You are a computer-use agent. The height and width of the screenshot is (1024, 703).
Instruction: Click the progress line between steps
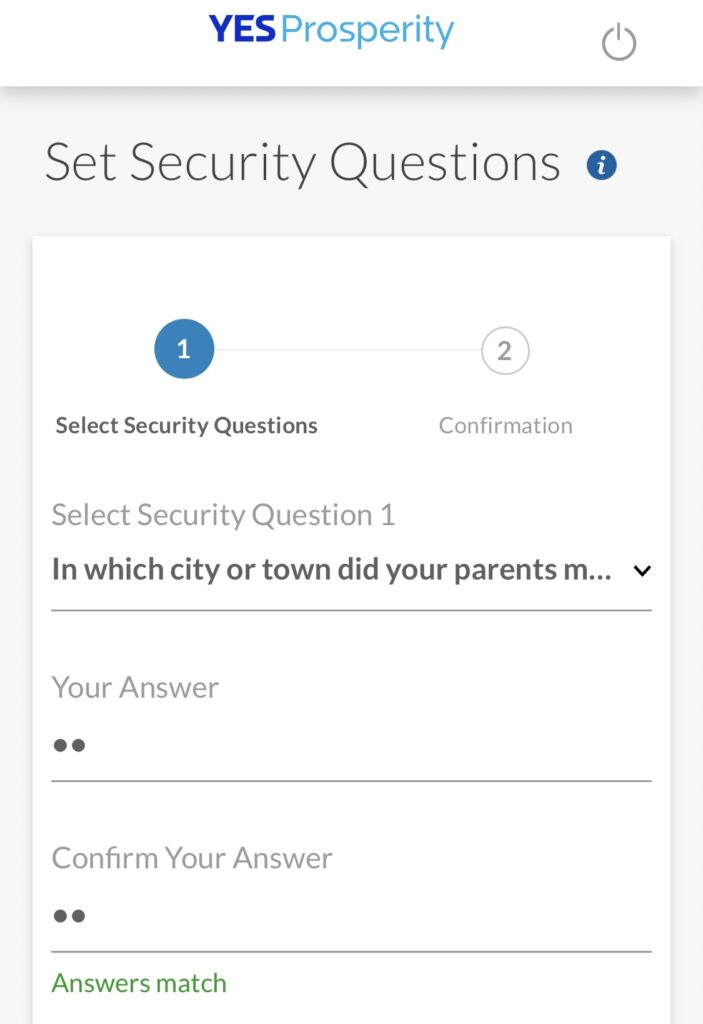tap(348, 349)
